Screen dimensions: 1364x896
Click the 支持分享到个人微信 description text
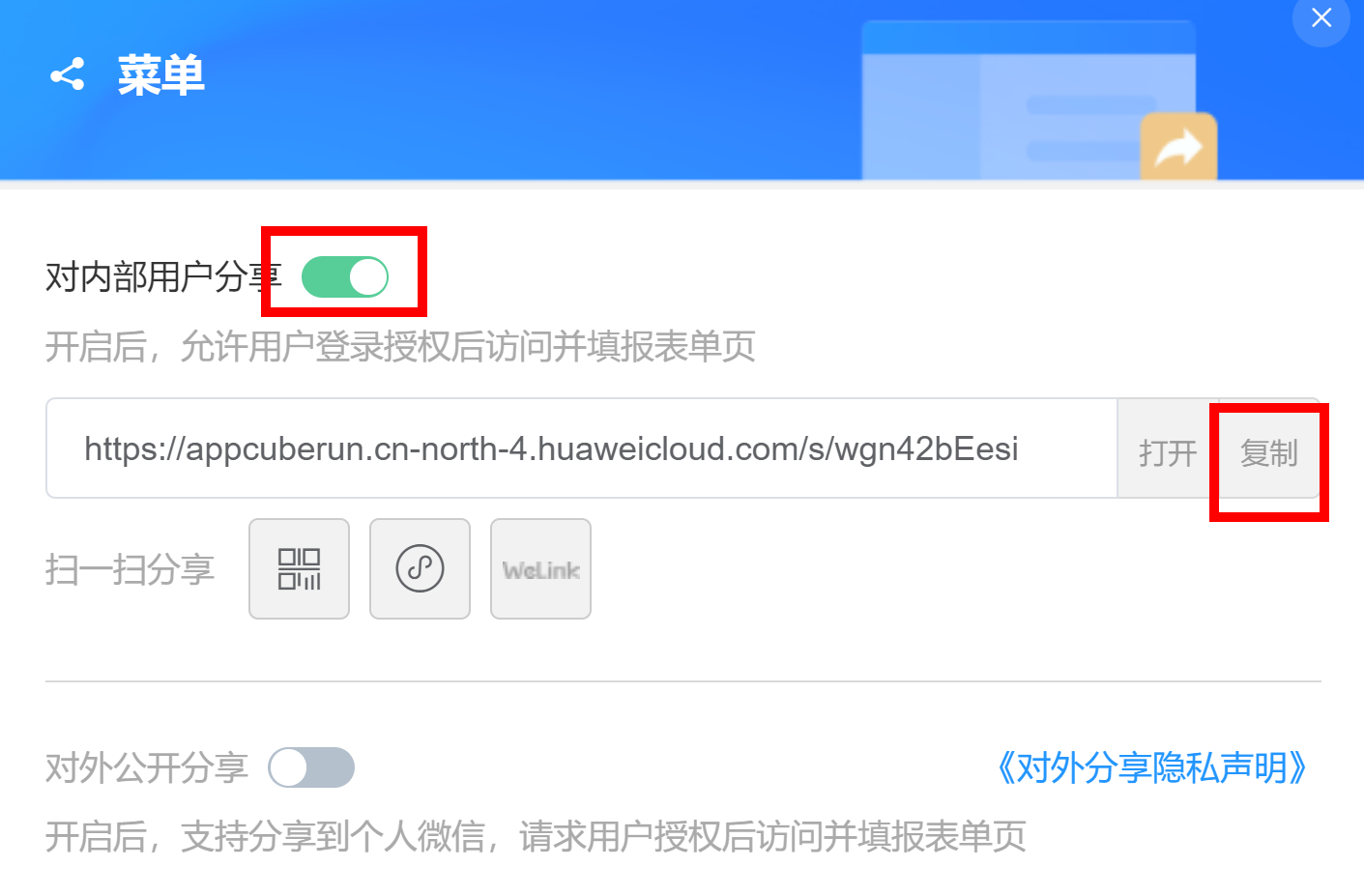pos(536,836)
